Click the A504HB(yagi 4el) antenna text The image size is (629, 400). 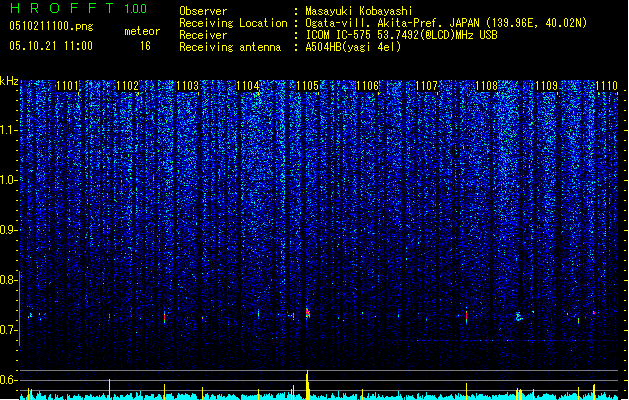point(353,47)
